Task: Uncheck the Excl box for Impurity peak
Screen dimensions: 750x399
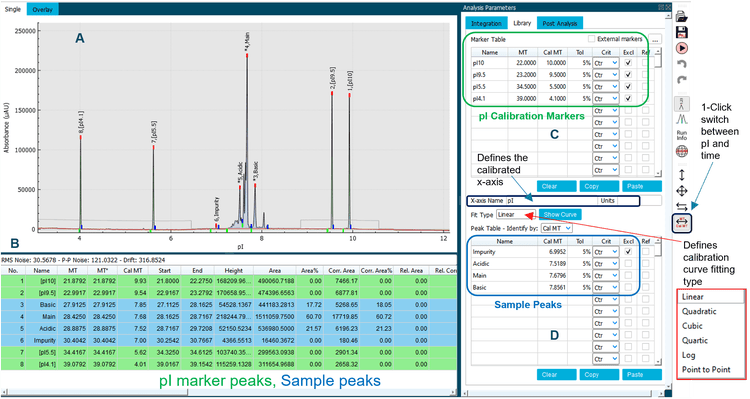Action: pyautogui.click(x=628, y=252)
